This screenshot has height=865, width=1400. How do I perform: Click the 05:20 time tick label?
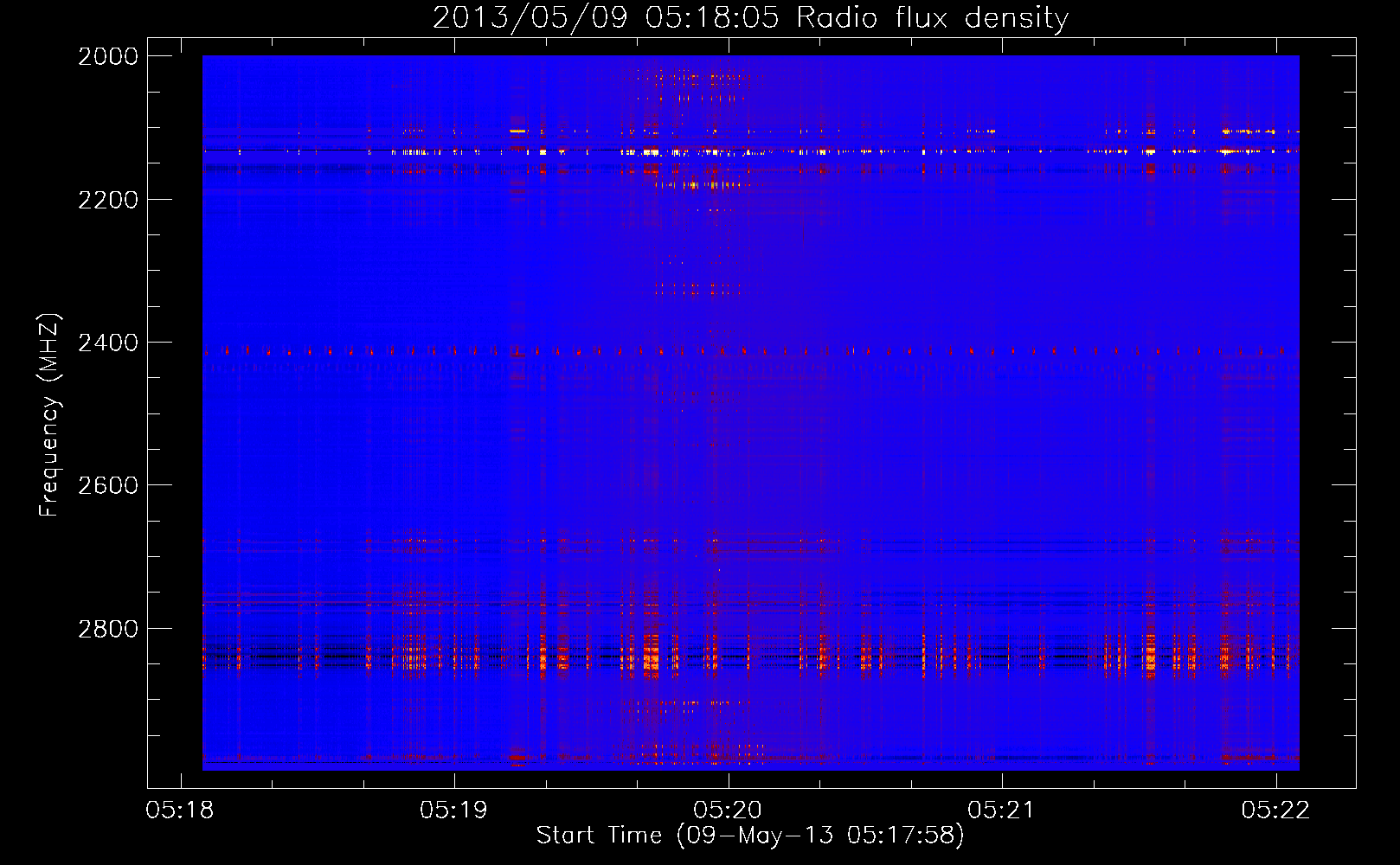[x=728, y=811]
